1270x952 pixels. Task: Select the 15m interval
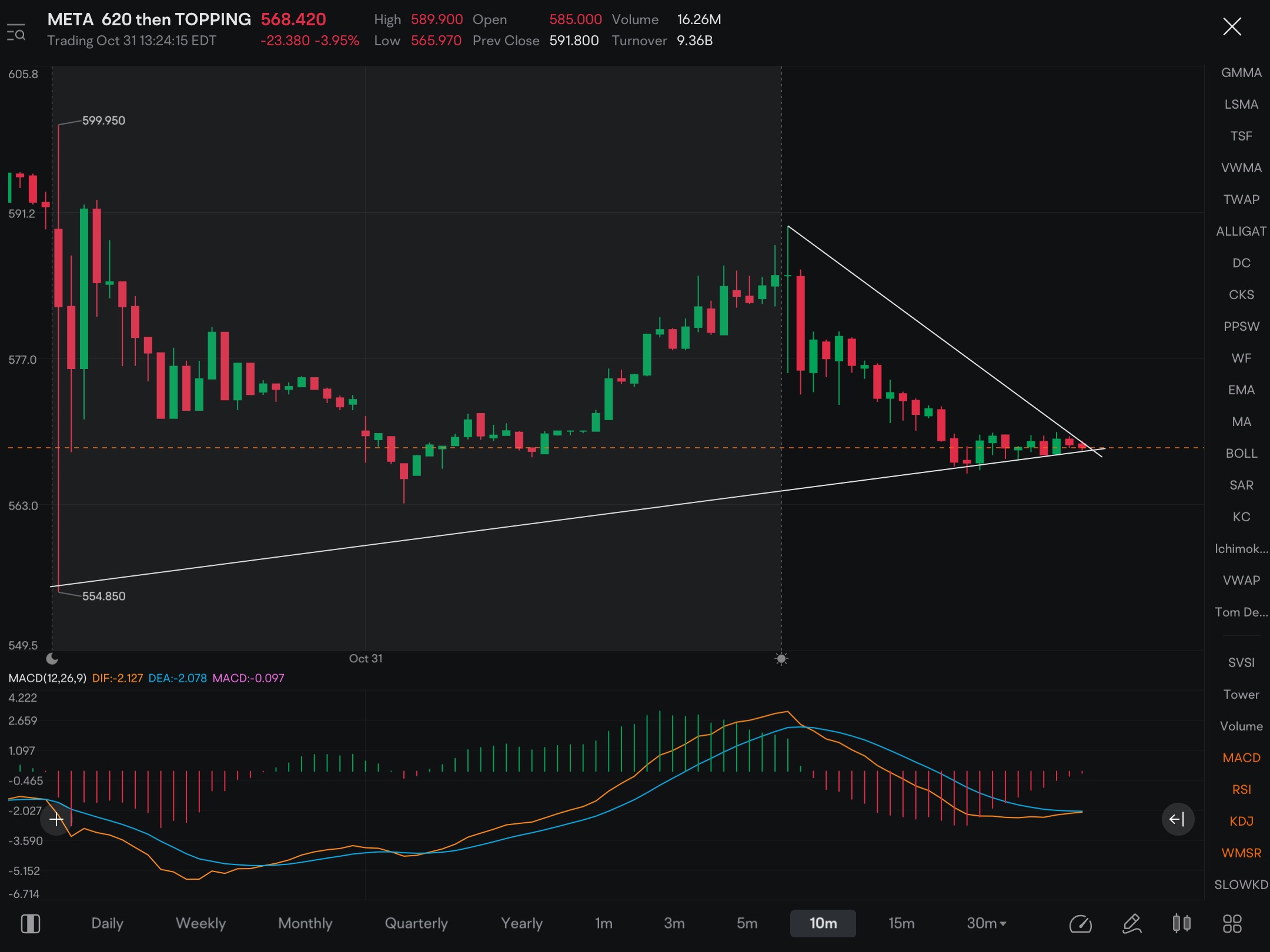click(x=901, y=924)
